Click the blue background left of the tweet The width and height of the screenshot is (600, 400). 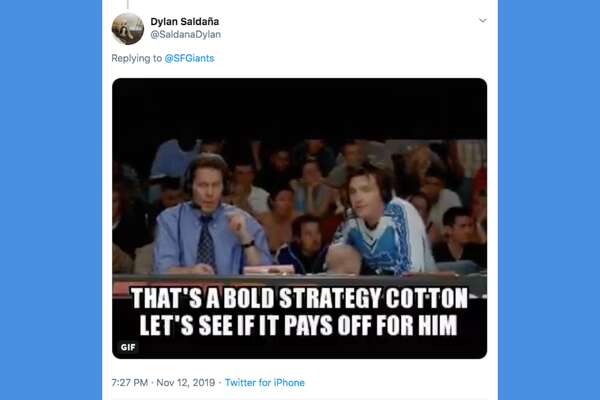coord(51,200)
